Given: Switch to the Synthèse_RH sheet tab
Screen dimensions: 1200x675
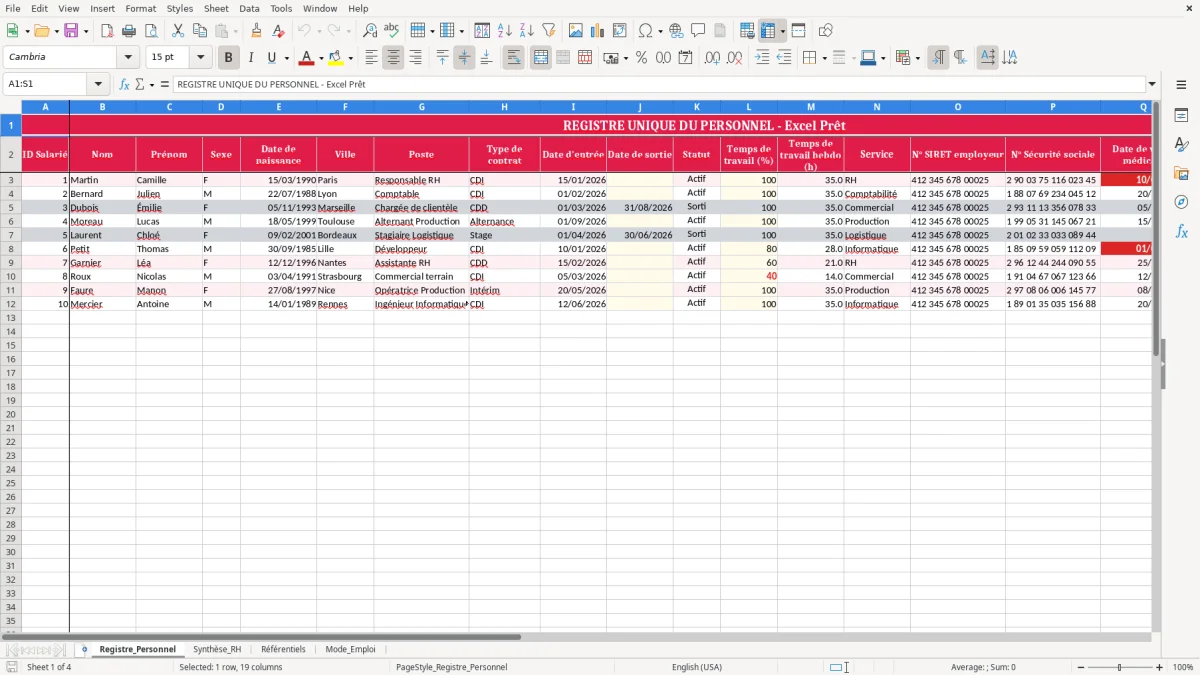Looking at the screenshot, I should [x=217, y=649].
